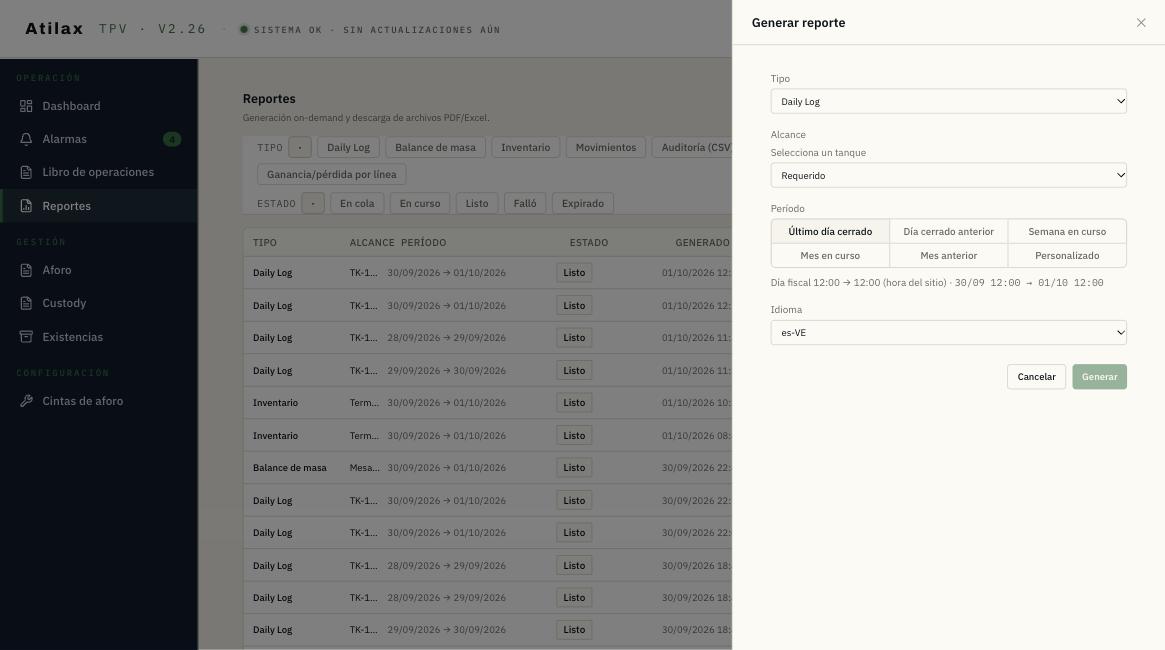Click the Generar button
The width and height of the screenshot is (1165, 650).
pos(1099,377)
